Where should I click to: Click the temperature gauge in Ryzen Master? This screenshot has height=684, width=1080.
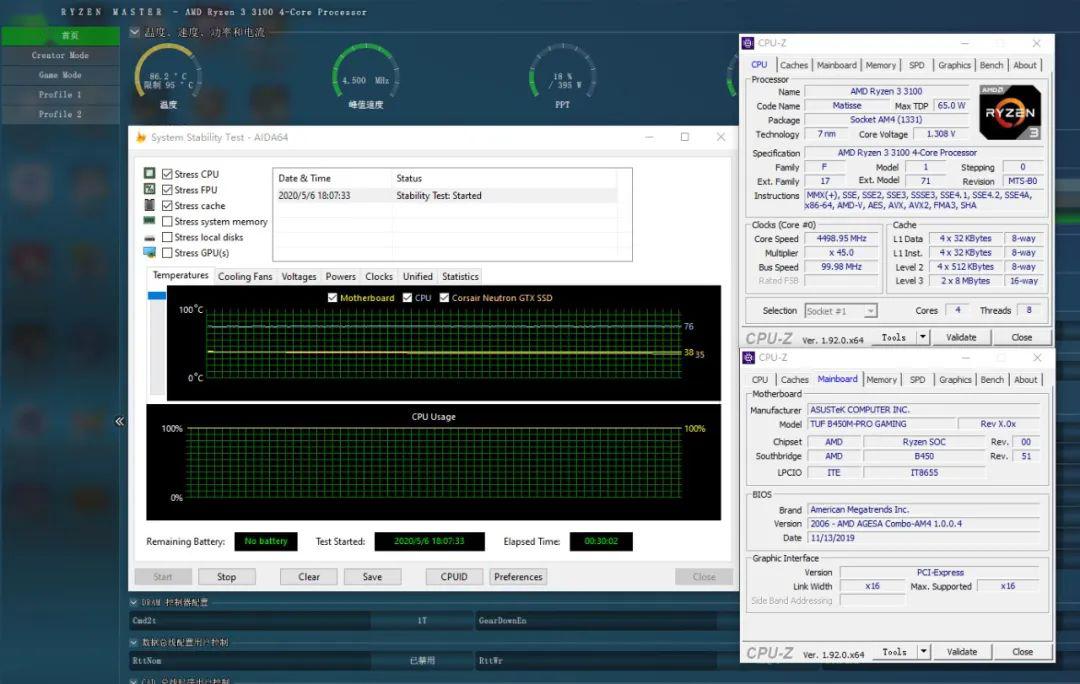click(168, 76)
